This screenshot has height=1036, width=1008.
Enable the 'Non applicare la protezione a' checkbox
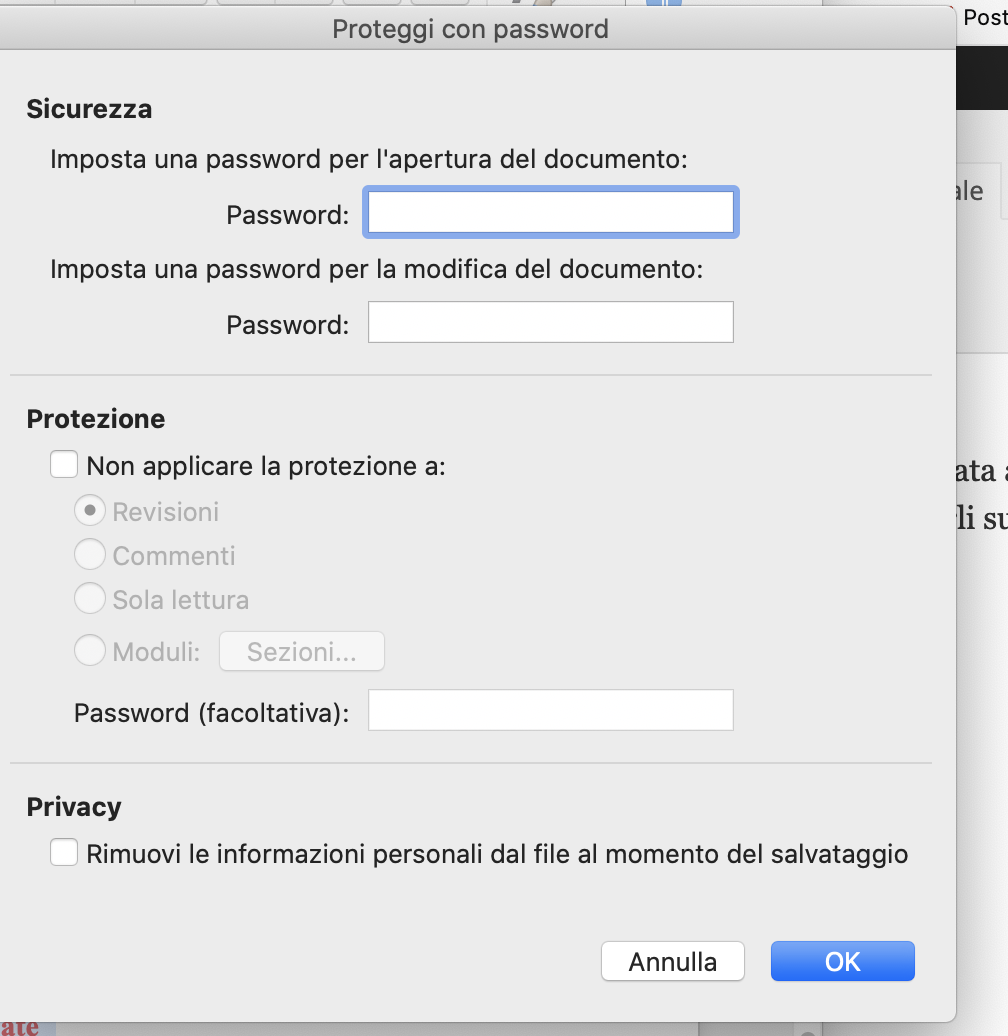[x=64, y=464]
